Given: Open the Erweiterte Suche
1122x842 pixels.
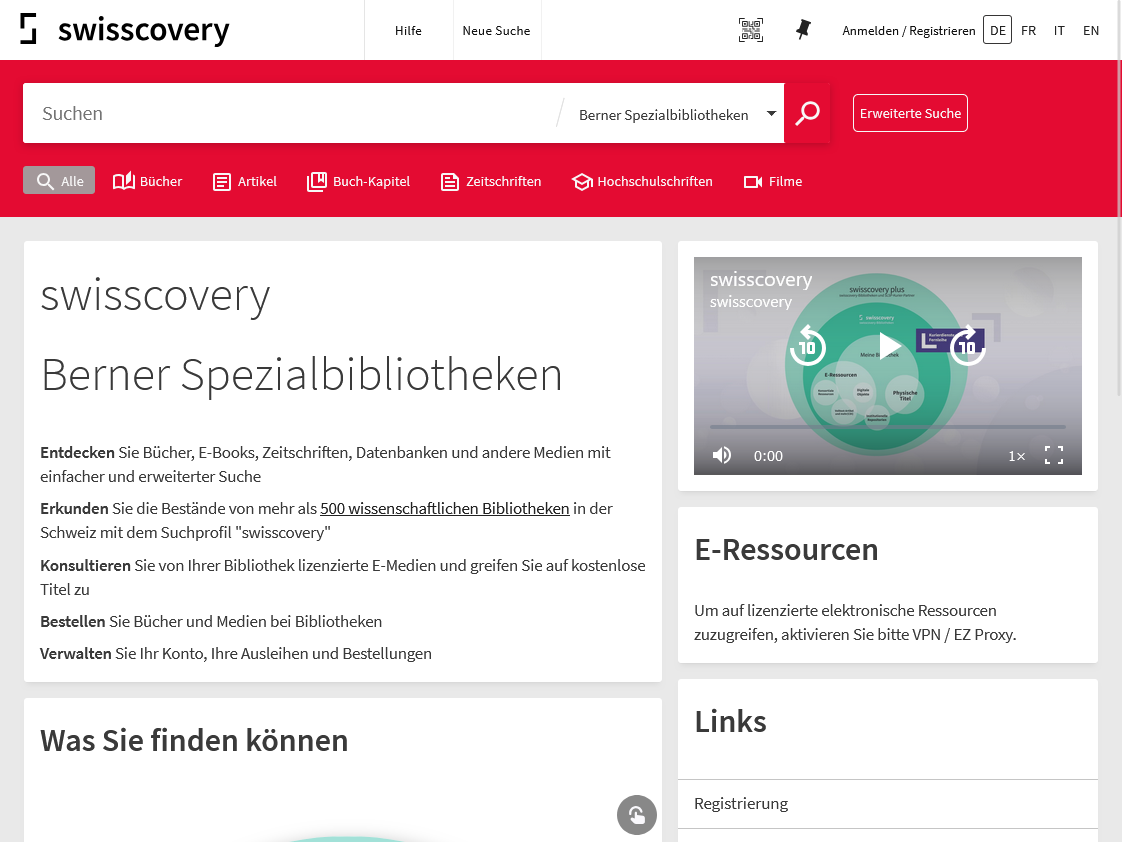Looking at the screenshot, I should pos(910,113).
